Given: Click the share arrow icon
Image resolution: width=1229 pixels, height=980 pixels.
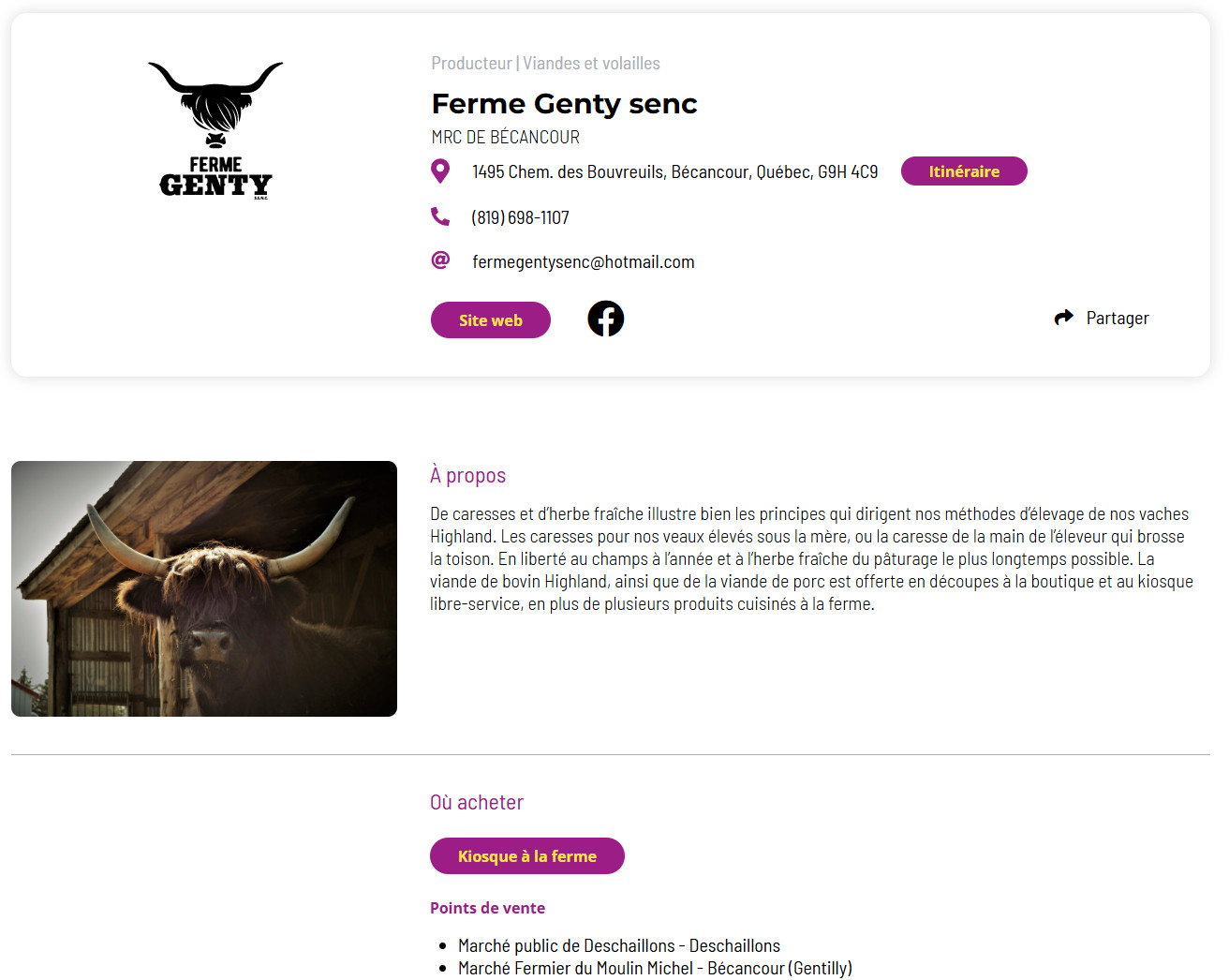Looking at the screenshot, I should [1063, 318].
